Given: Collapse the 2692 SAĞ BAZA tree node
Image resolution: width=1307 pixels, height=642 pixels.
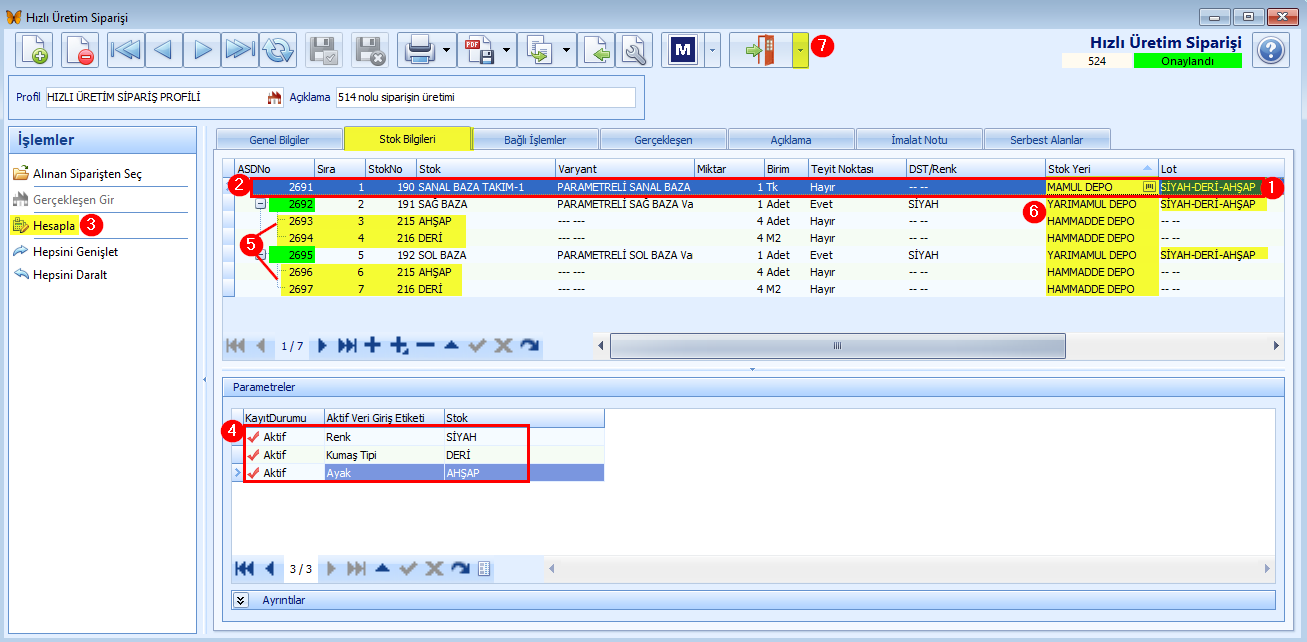Looking at the screenshot, I should 260,203.
